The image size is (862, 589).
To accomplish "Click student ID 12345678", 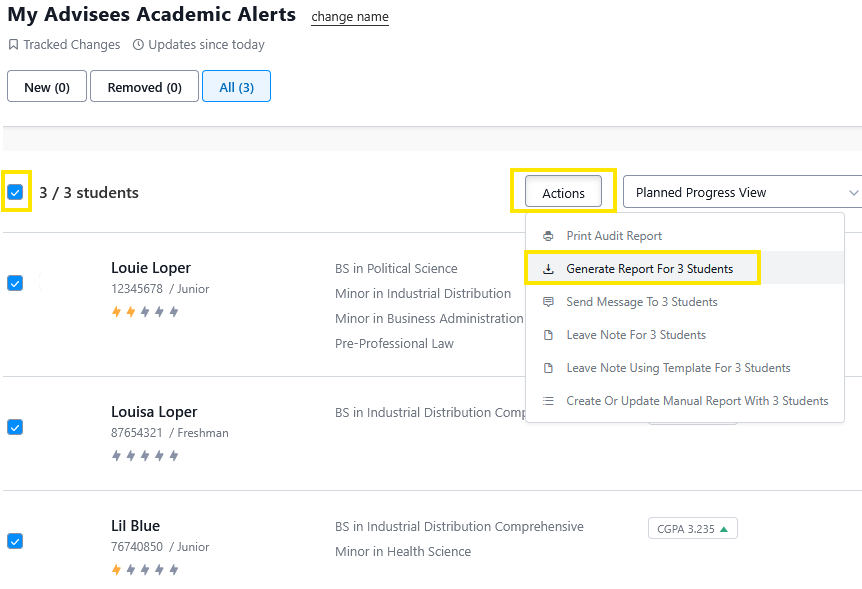I will 137,289.
